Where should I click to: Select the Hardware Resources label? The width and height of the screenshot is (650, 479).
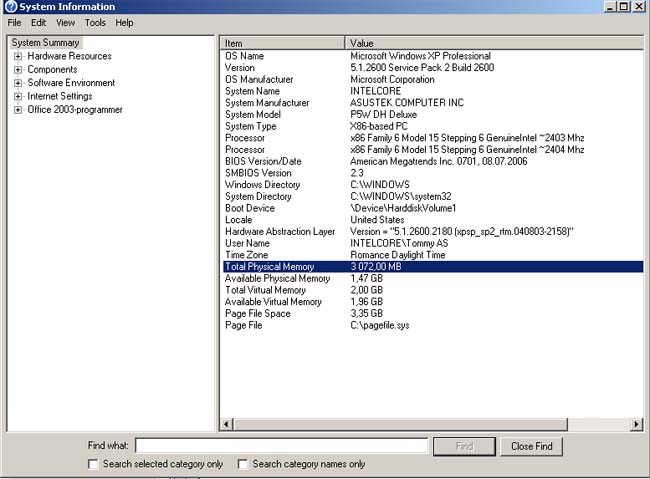point(69,56)
